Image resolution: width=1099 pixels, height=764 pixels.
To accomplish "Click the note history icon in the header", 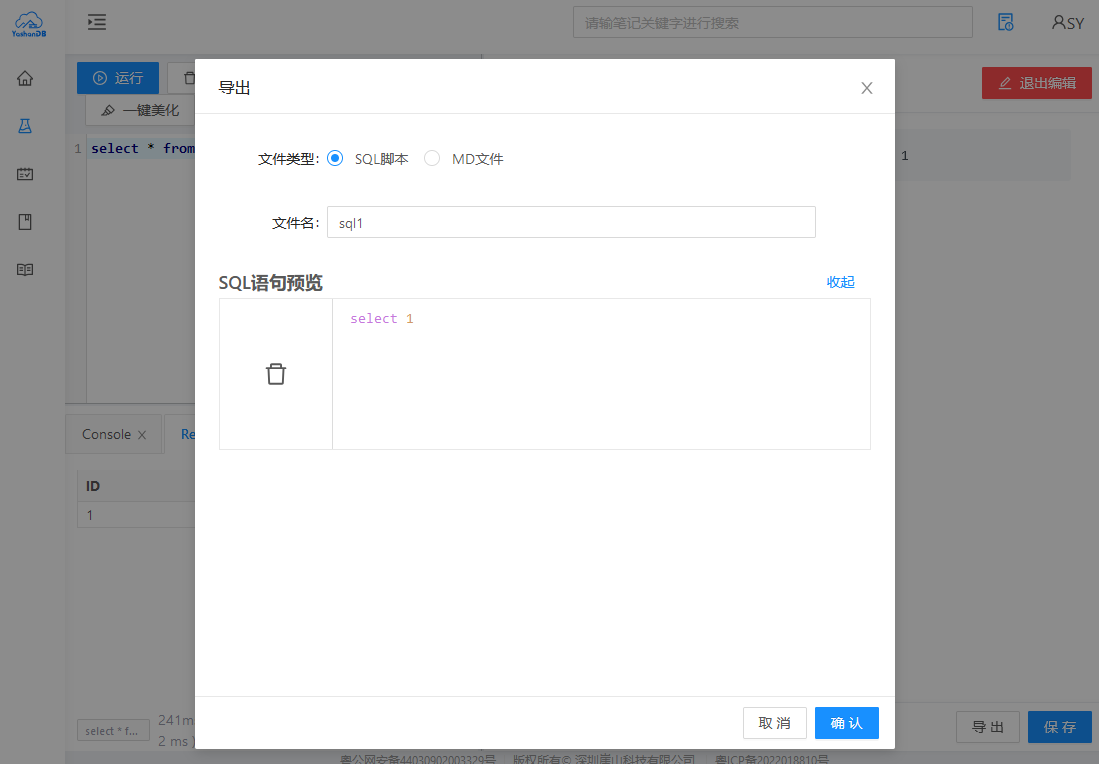I will coord(1006,22).
